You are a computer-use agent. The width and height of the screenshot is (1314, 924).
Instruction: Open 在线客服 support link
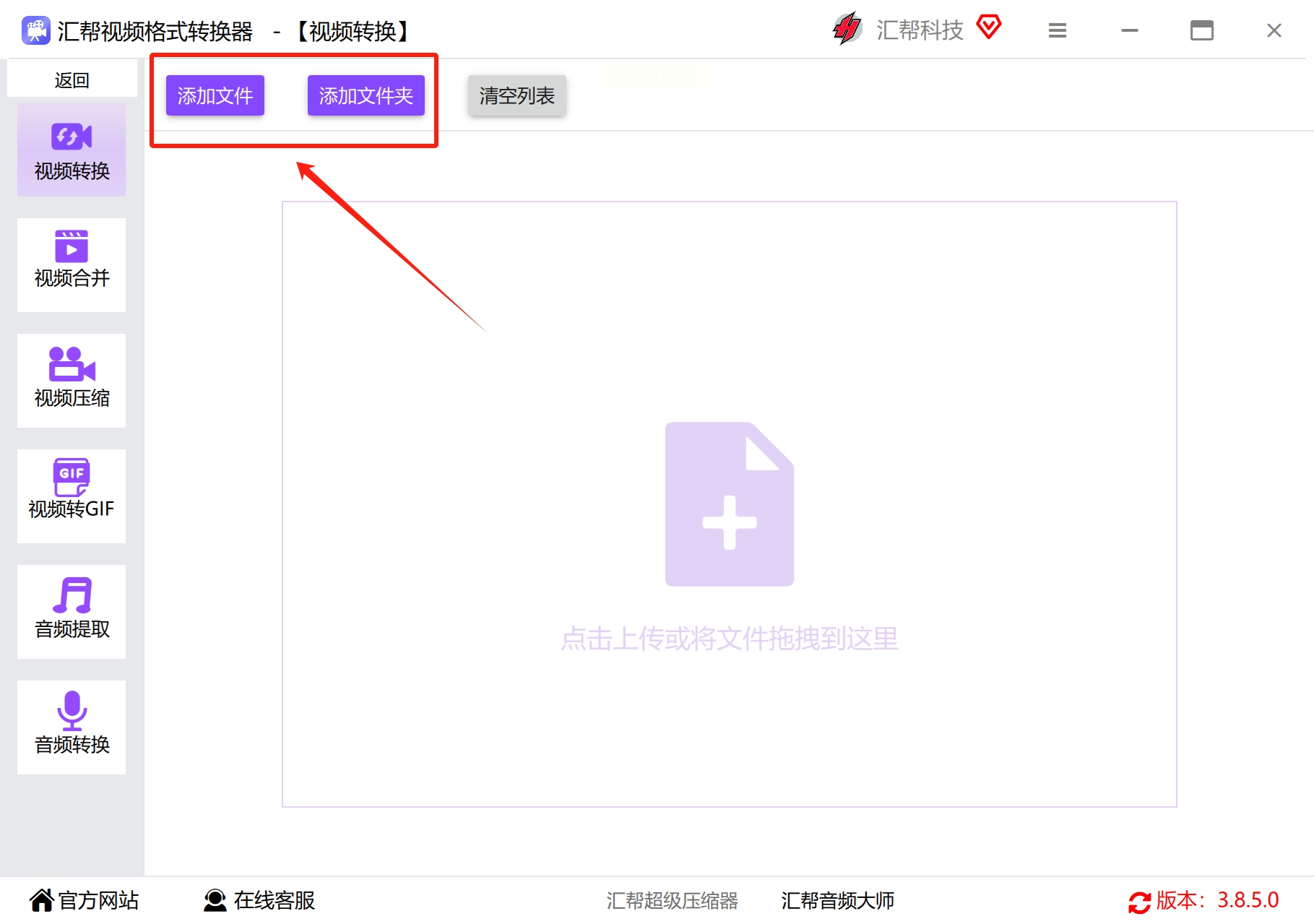275,900
